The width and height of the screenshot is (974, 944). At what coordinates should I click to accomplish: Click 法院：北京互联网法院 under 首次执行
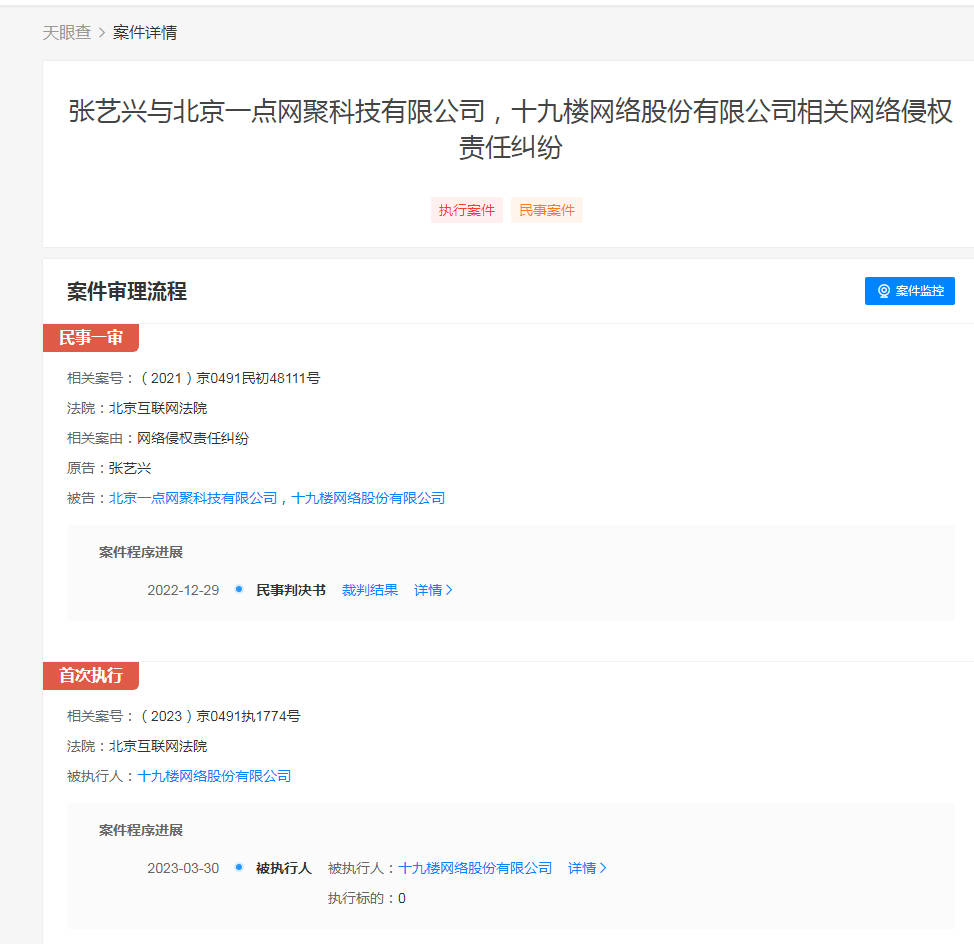click(x=137, y=747)
